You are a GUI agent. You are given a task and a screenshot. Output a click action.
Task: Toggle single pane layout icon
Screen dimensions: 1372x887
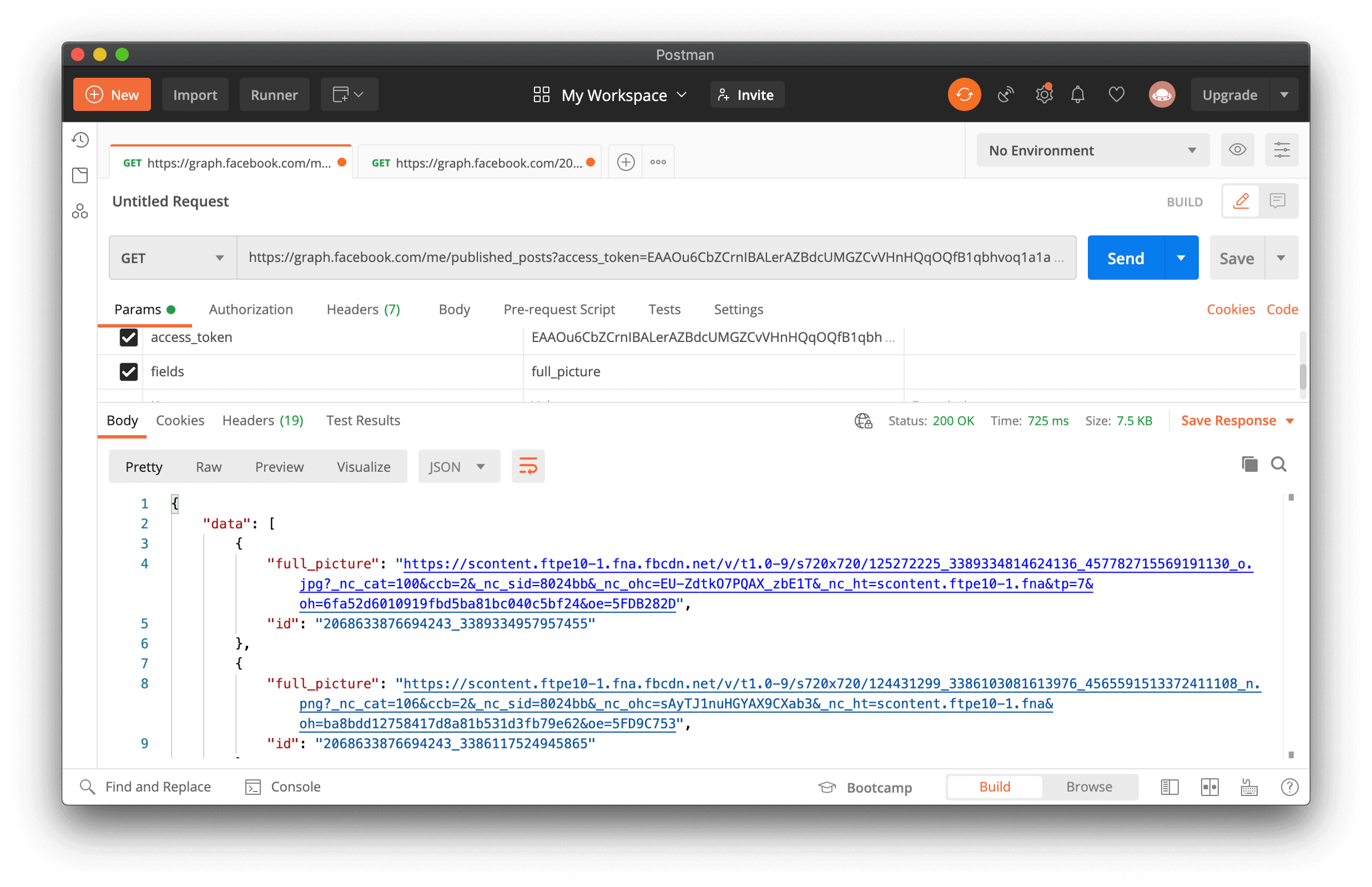(1169, 787)
